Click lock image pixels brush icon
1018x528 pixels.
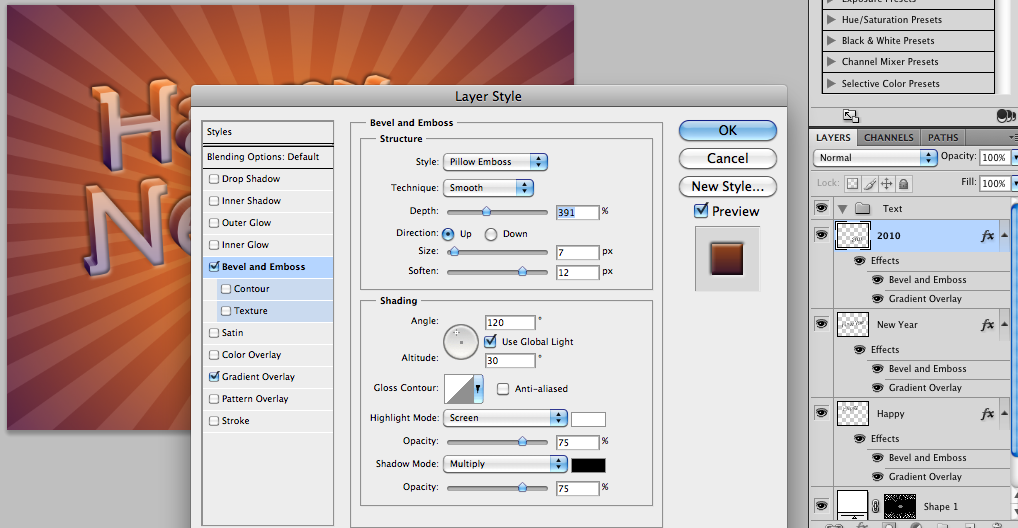click(870, 183)
